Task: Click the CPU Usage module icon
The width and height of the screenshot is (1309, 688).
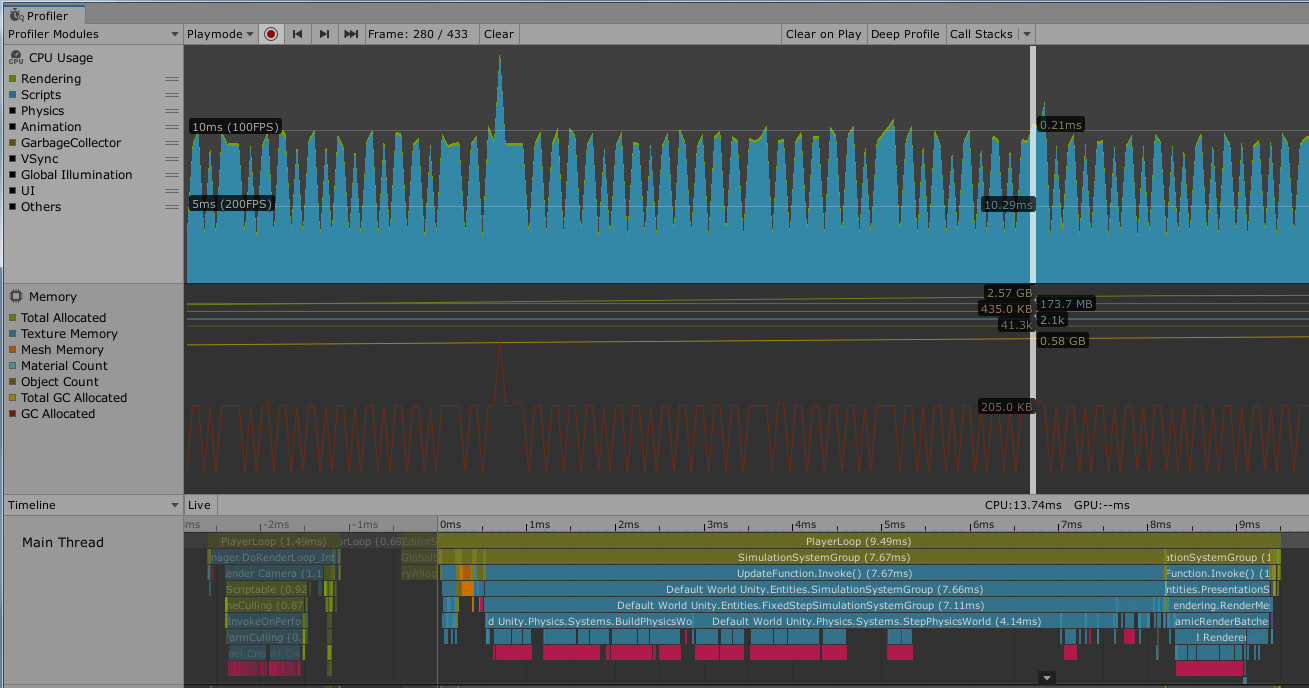Action: tap(16, 58)
